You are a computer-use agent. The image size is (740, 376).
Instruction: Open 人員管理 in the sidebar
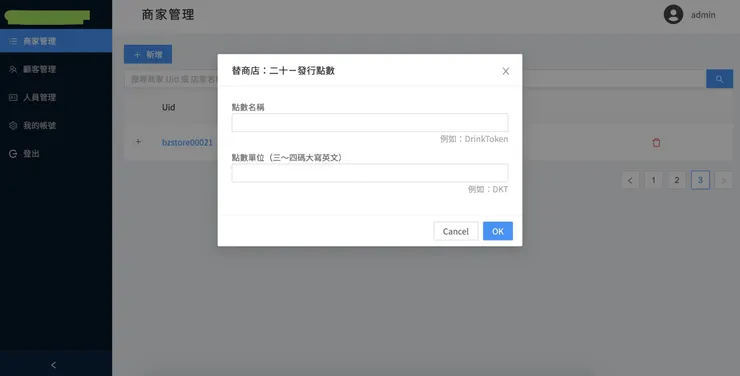point(56,97)
